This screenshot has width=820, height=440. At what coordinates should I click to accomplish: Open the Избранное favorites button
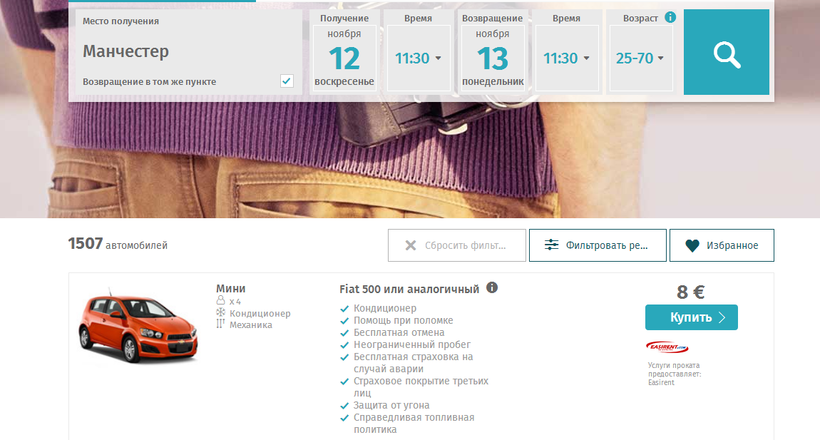click(x=722, y=245)
